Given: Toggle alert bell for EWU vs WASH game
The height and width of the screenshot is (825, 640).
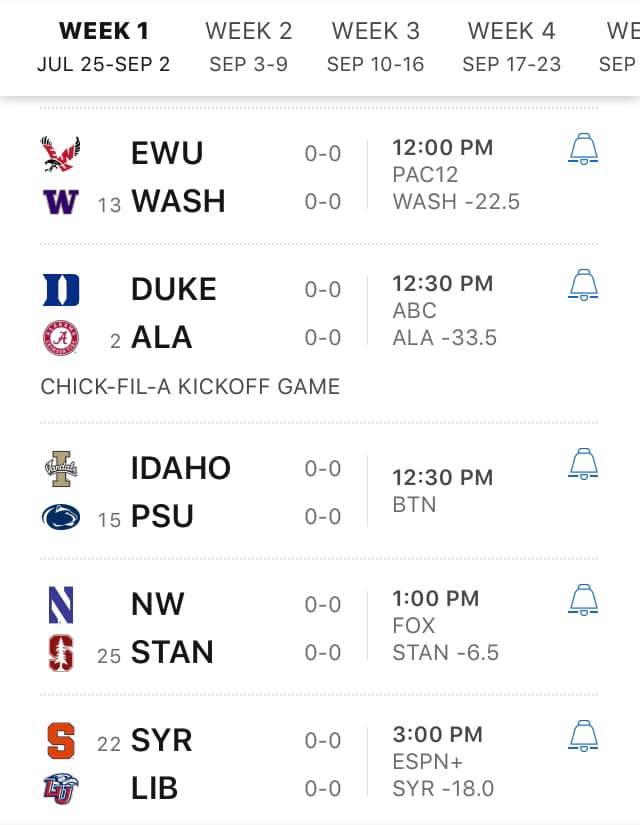Looking at the screenshot, I should pyautogui.click(x=583, y=149).
